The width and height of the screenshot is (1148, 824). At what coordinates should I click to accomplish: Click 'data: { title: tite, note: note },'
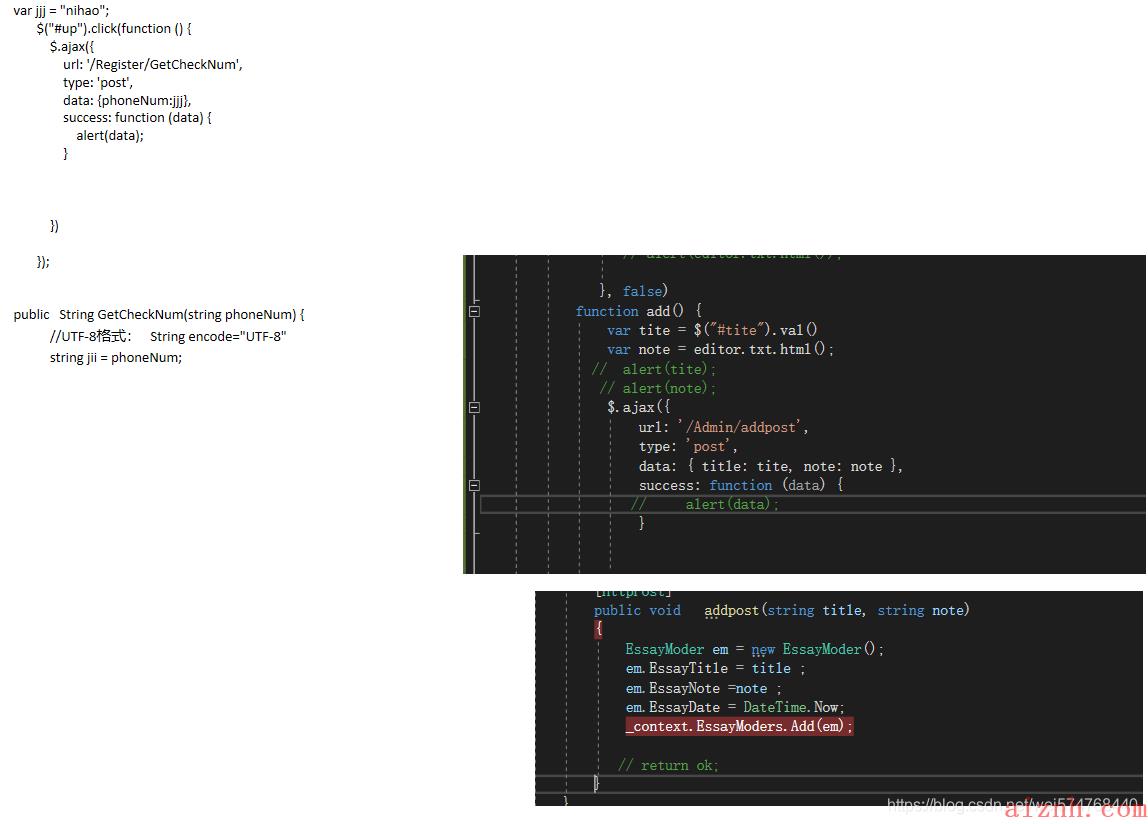coord(770,466)
